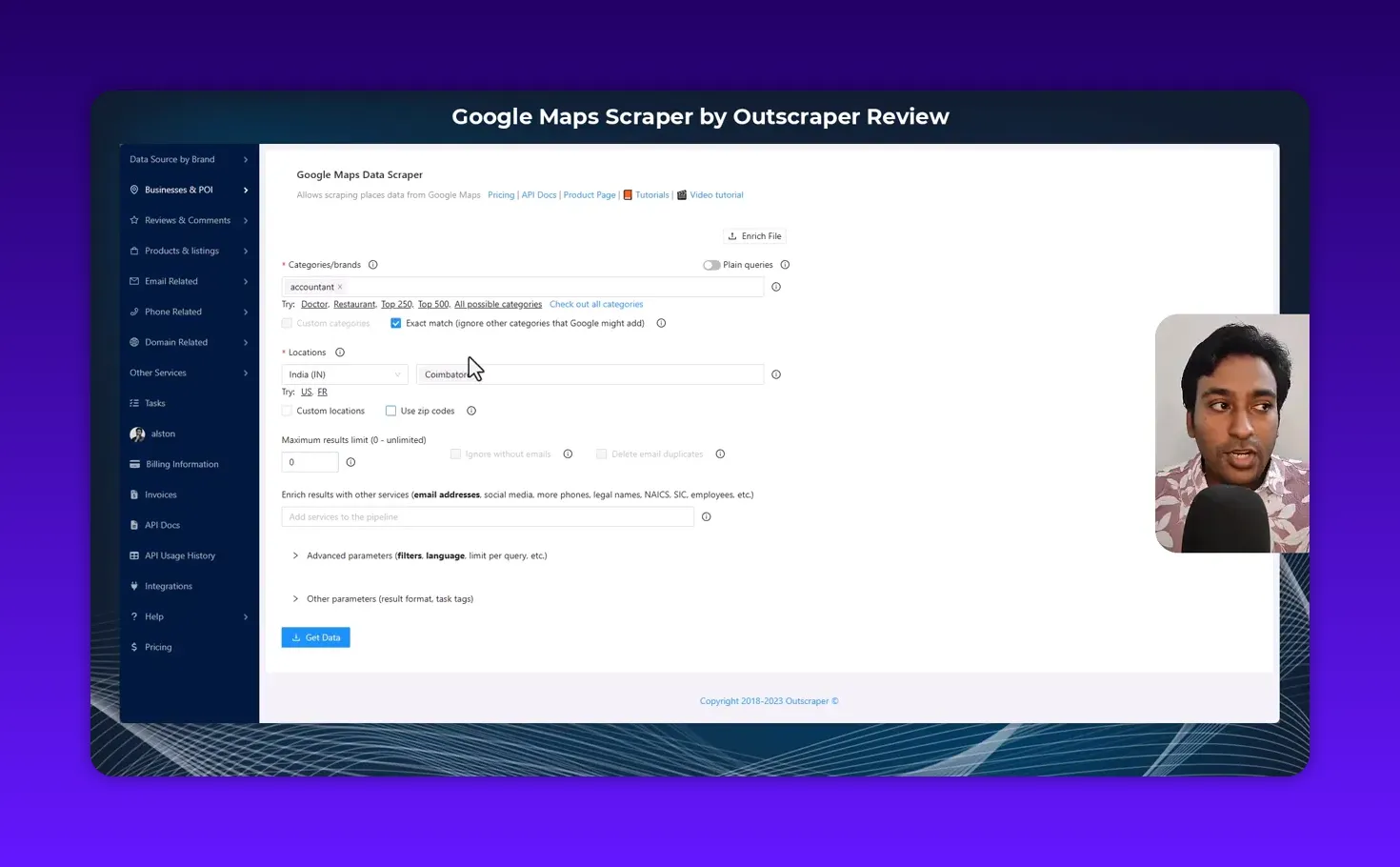Expand the Advanced parameters section

(x=420, y=555)
